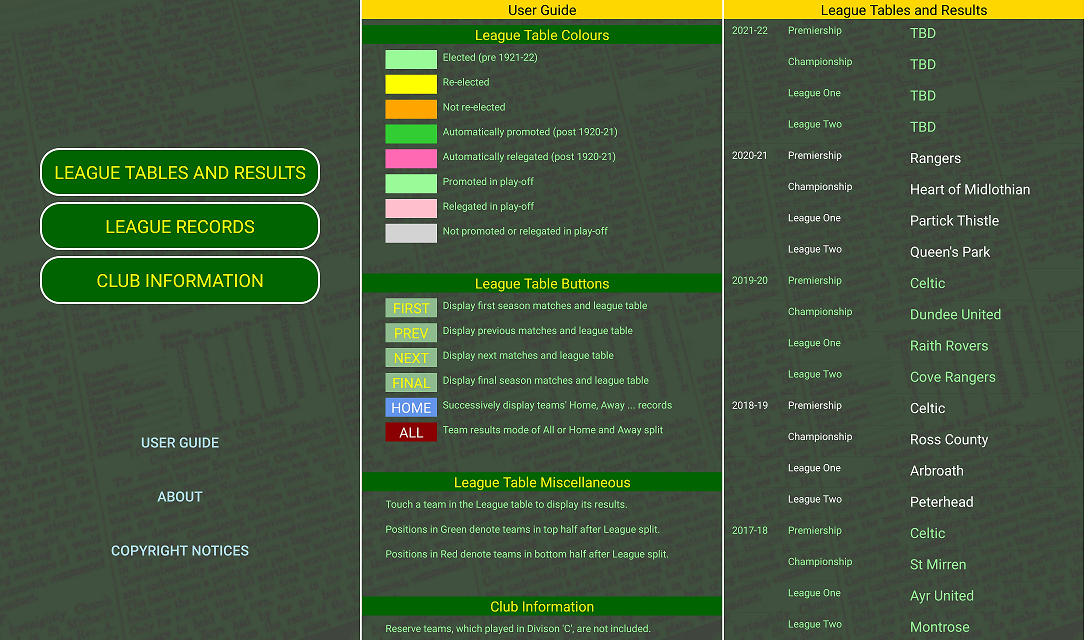1086x640 pixels.
Task: Click the dark red ALL button
Action: tap(411, 432)
